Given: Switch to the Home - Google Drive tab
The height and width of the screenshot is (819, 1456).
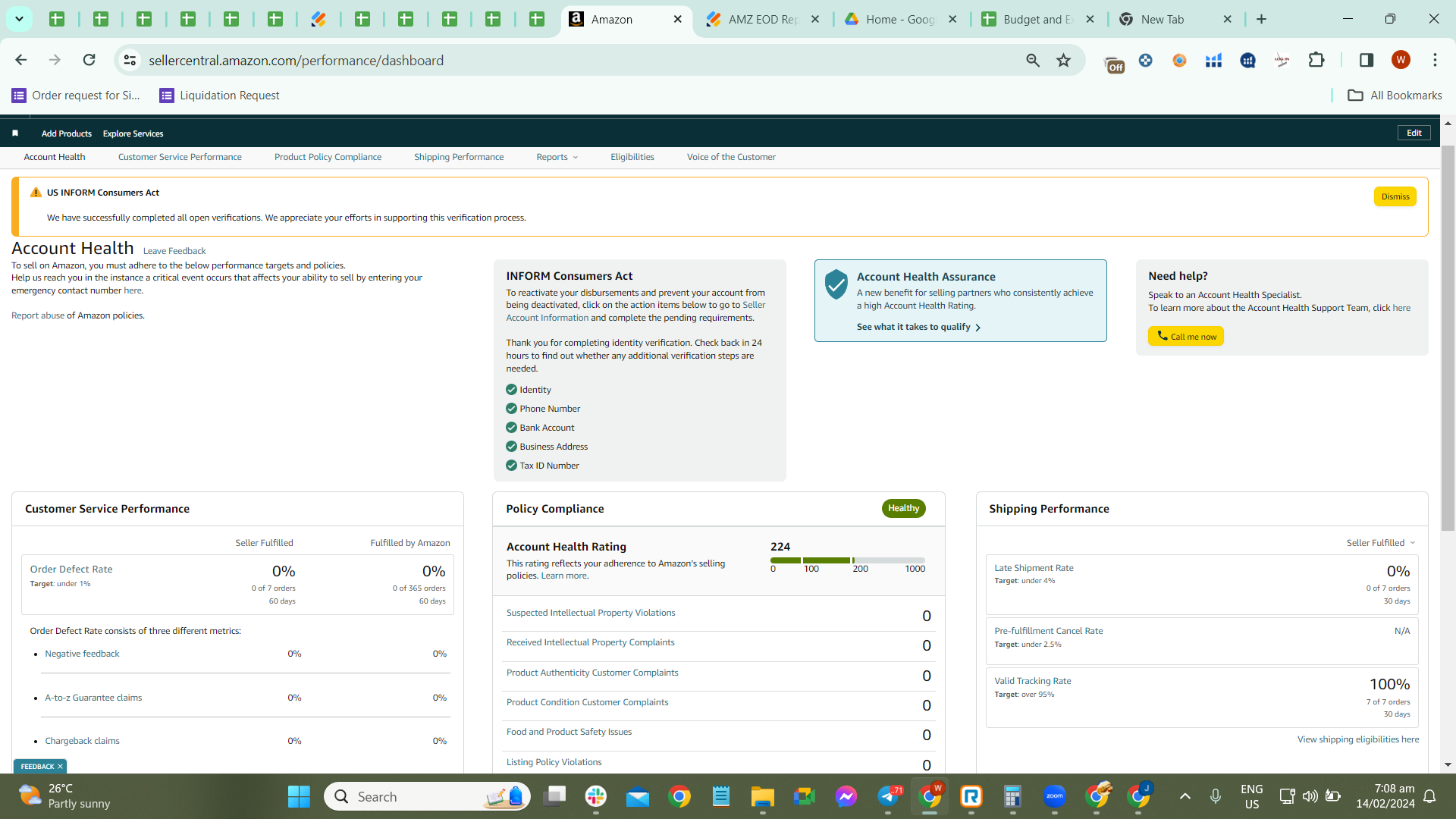Looking at the screenshot, I should pyautogui.click(x=900, y=19).
